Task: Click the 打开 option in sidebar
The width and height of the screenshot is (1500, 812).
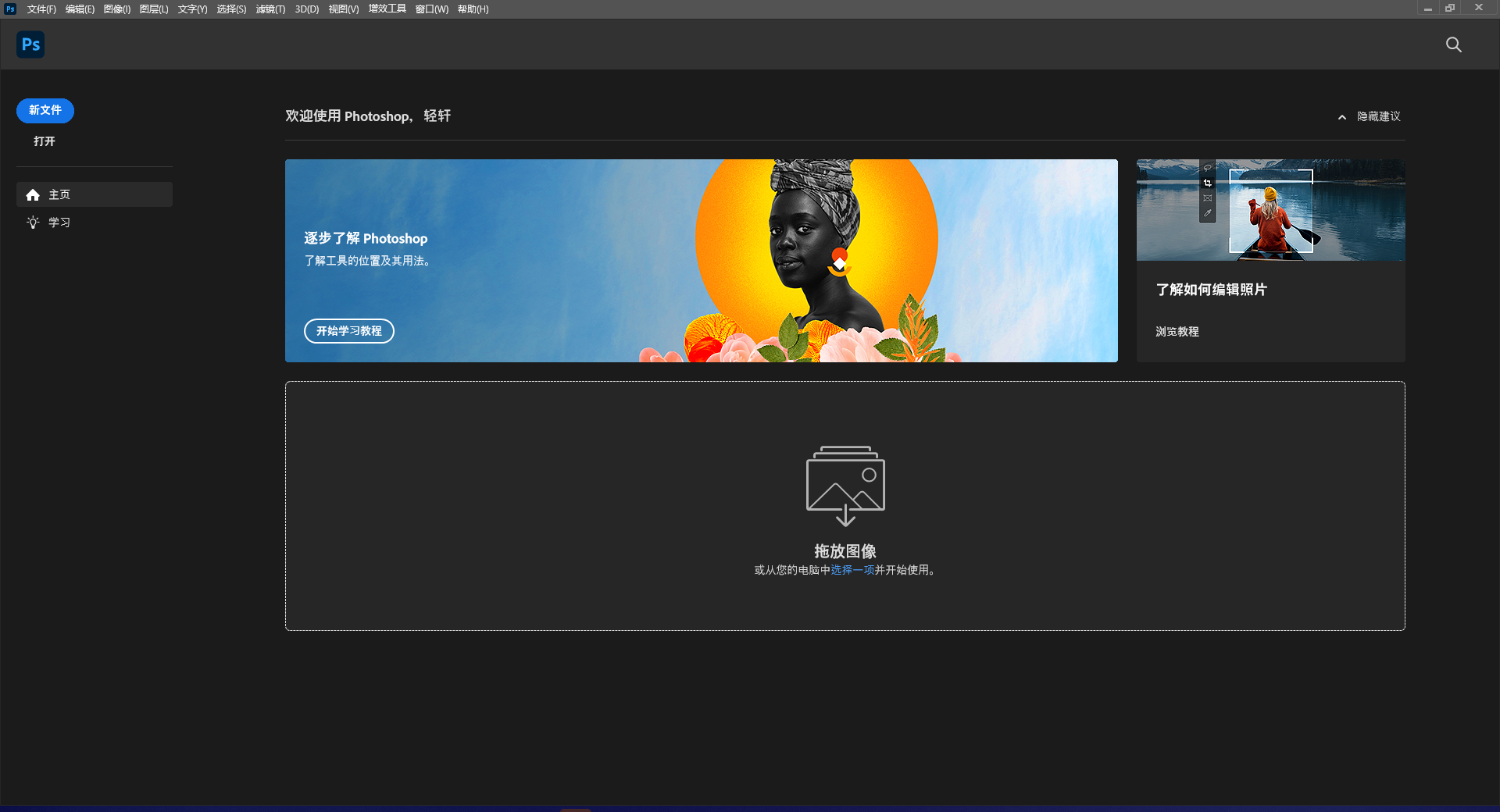Action: pyautogui.click(x=44, y=141)
